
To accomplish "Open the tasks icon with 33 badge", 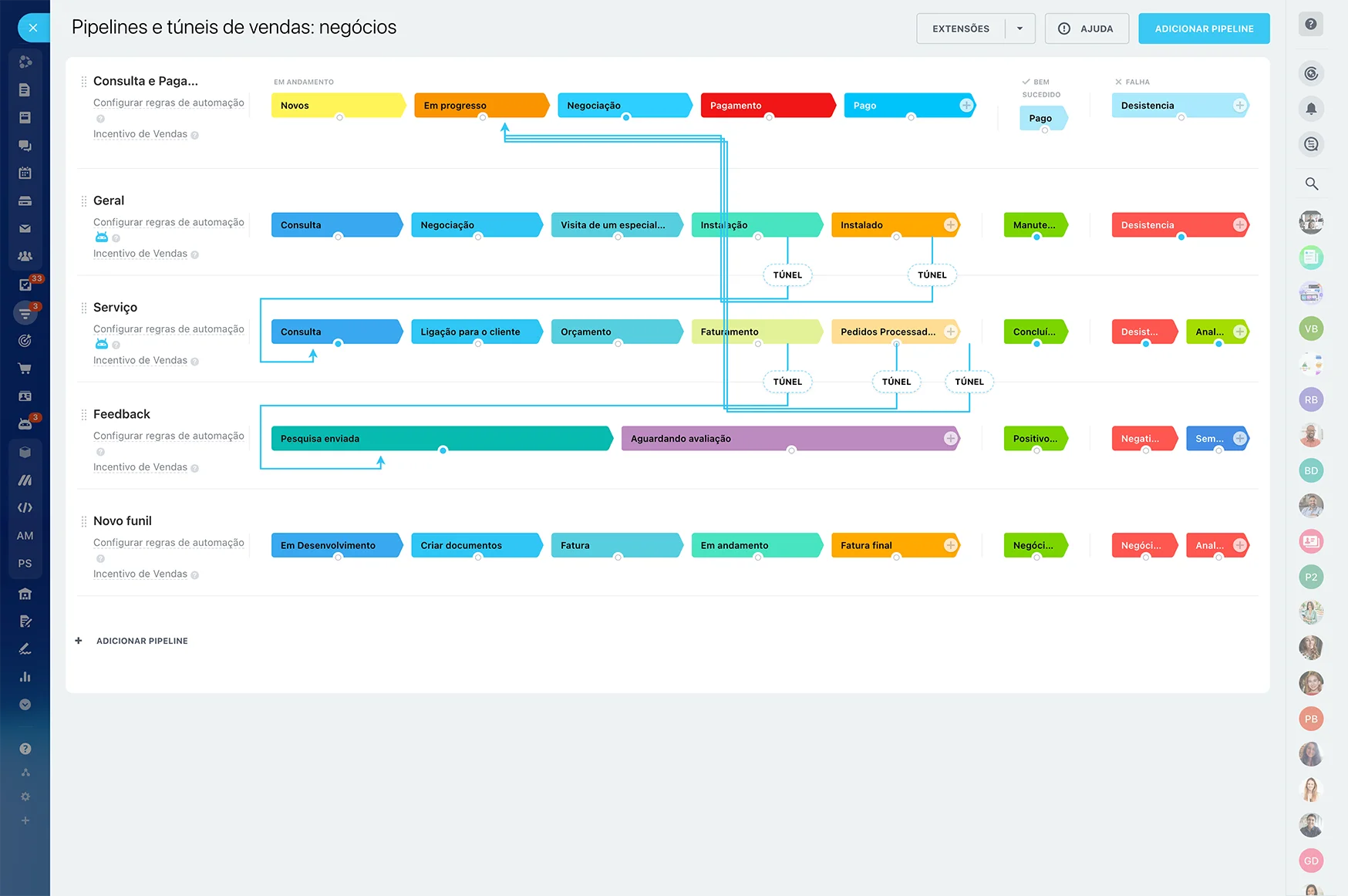I will pyautogui.click(x=25, y=285).
